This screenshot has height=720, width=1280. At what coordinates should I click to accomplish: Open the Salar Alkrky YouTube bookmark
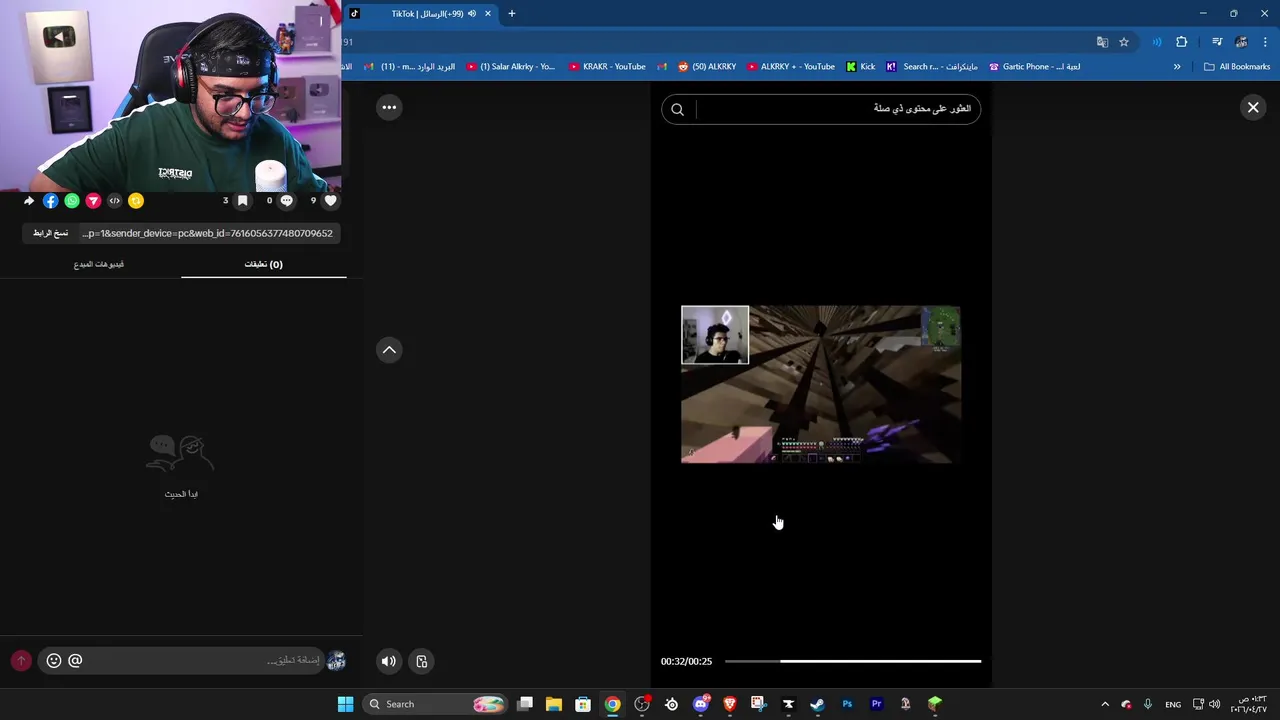click(x=510, y=67)
